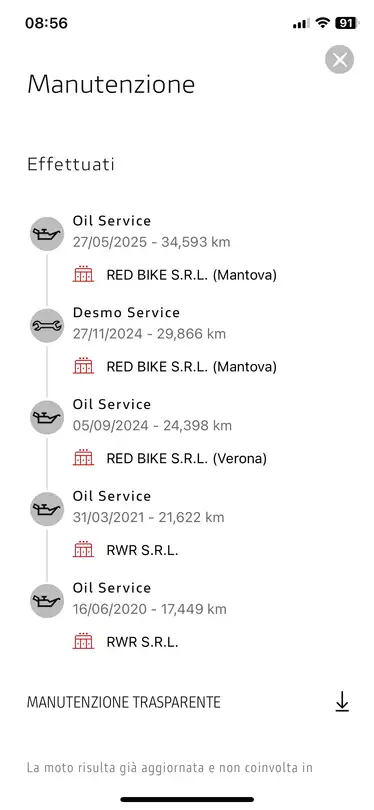Tap the oil can icon for 31/03/2021 service
Image resolution: width=374 pixels, height=810 pixels.
(46, 509)
